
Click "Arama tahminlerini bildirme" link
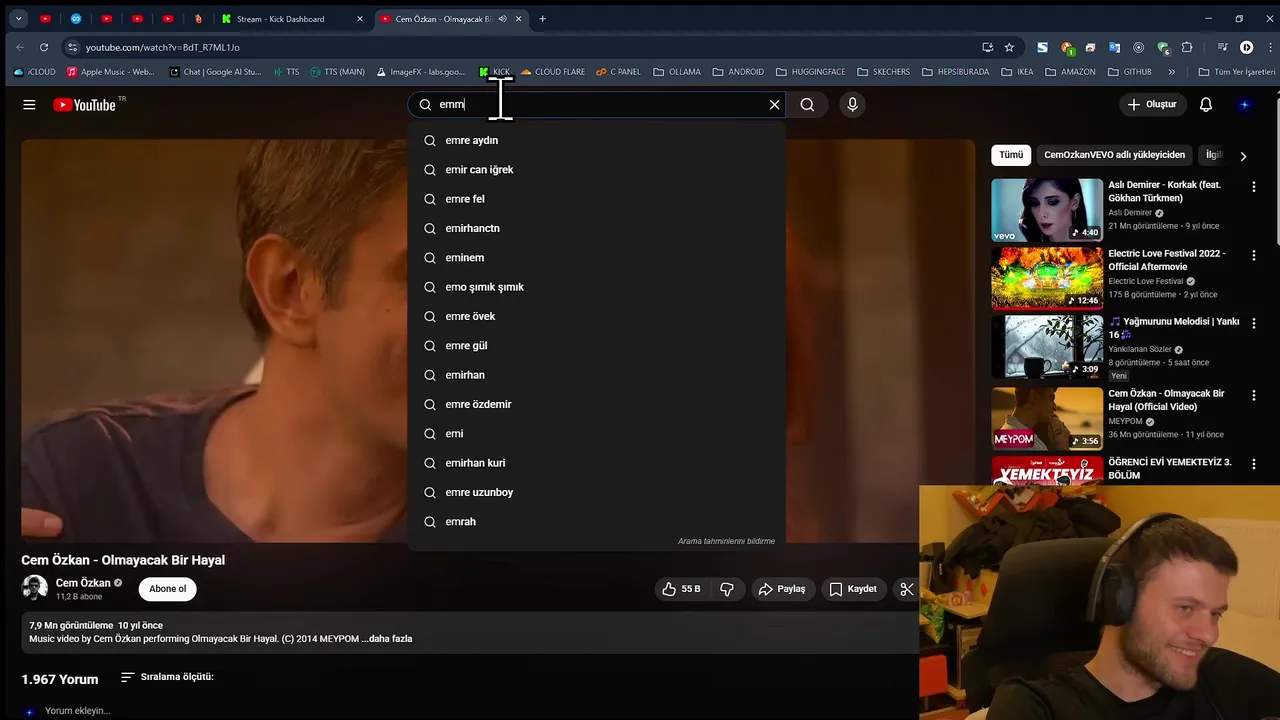point(726,541)
